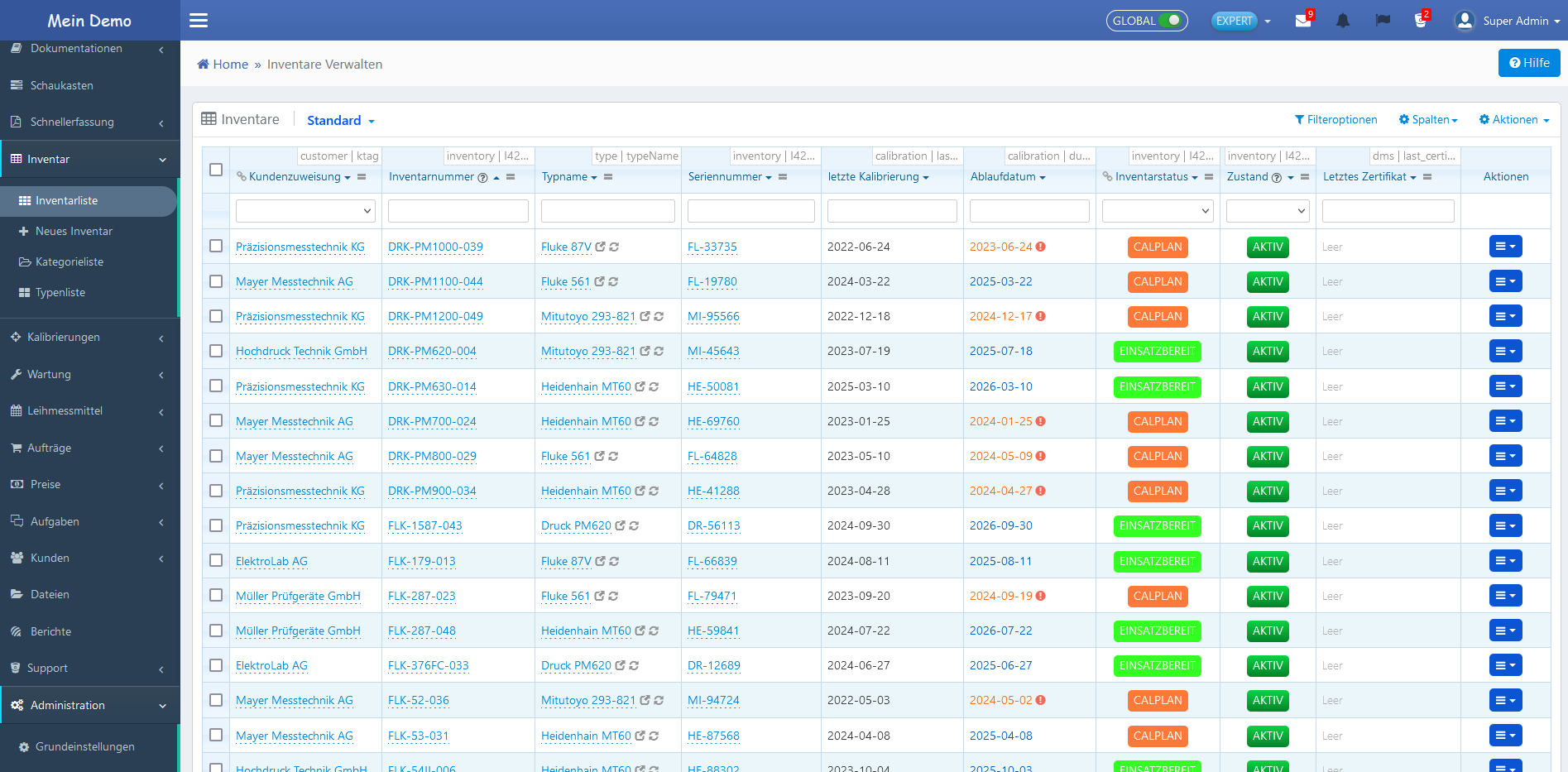Click the hamburger menu icon in header
The image size is (1568, 772).
(x=199, y=21)
